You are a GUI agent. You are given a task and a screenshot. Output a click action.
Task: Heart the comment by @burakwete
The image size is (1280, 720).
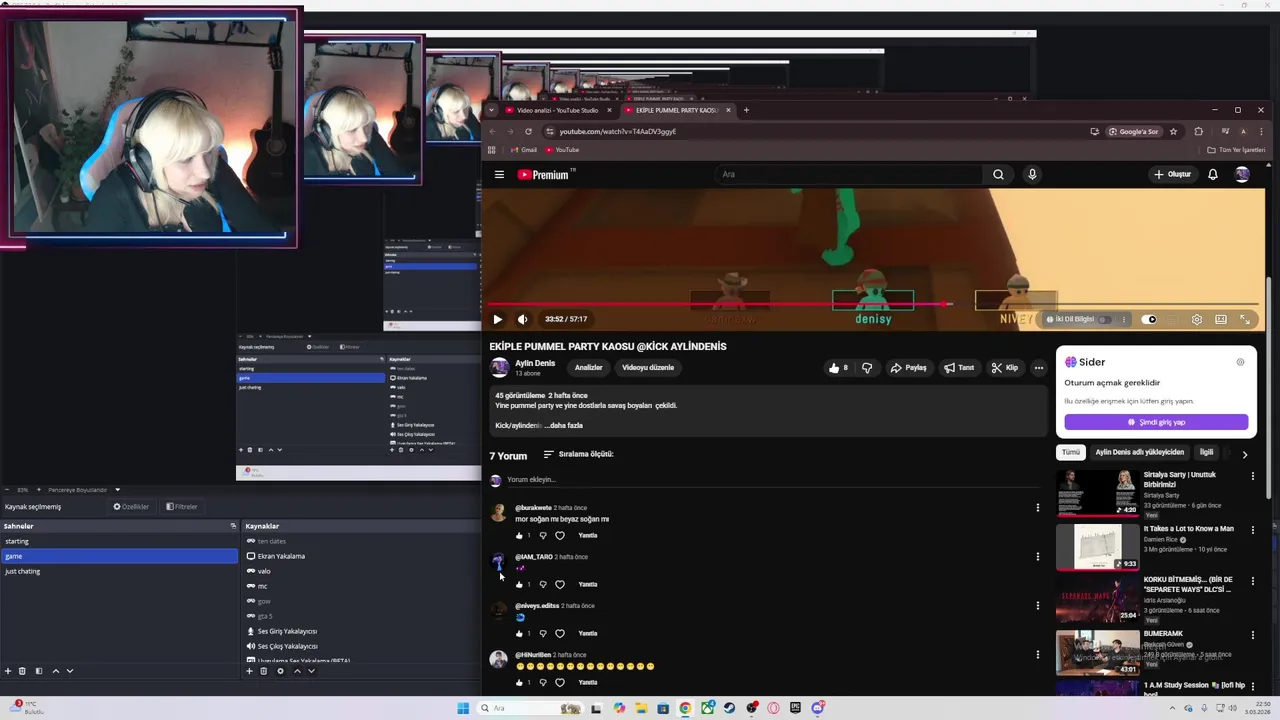(x=560, y=535)
